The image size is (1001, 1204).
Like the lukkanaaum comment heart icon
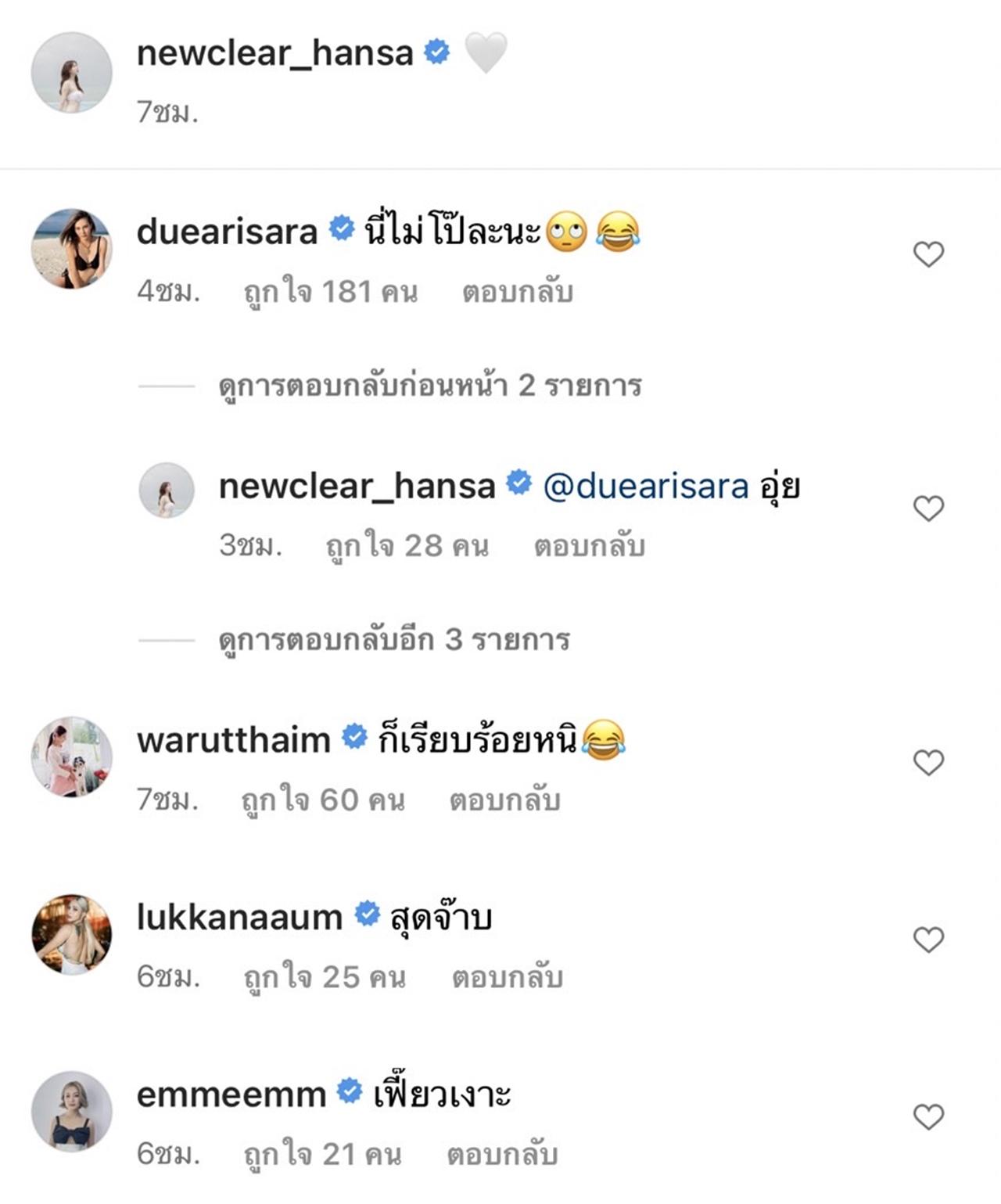pyautogui.click(x=928, y=940)
